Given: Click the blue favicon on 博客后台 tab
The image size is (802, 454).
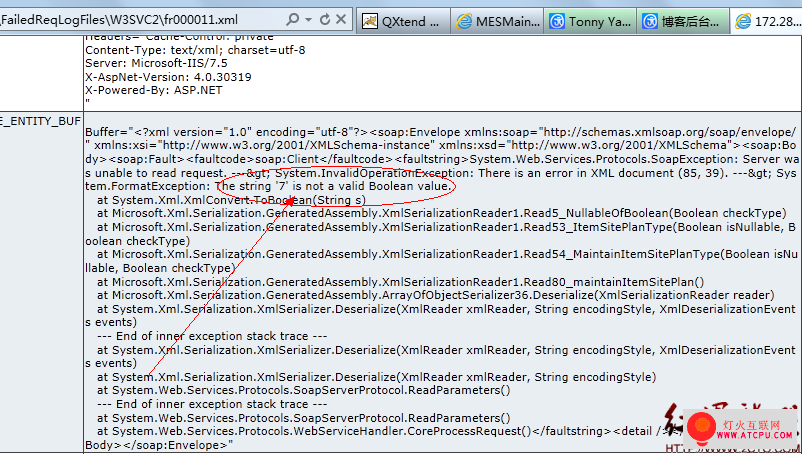Looking at the screenshot, I should click(x=650, y=21).
